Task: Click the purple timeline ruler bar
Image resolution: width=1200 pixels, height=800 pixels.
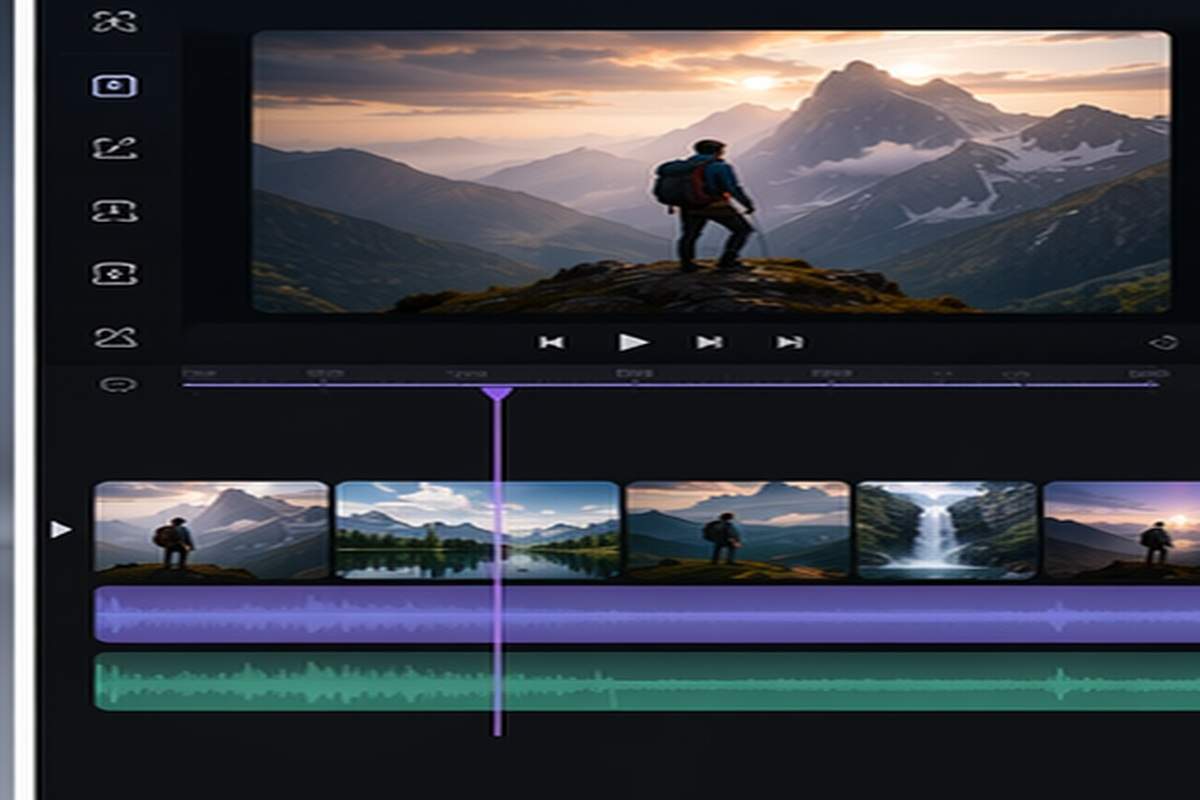Action: pyautogui.click(x=670, y=384)
